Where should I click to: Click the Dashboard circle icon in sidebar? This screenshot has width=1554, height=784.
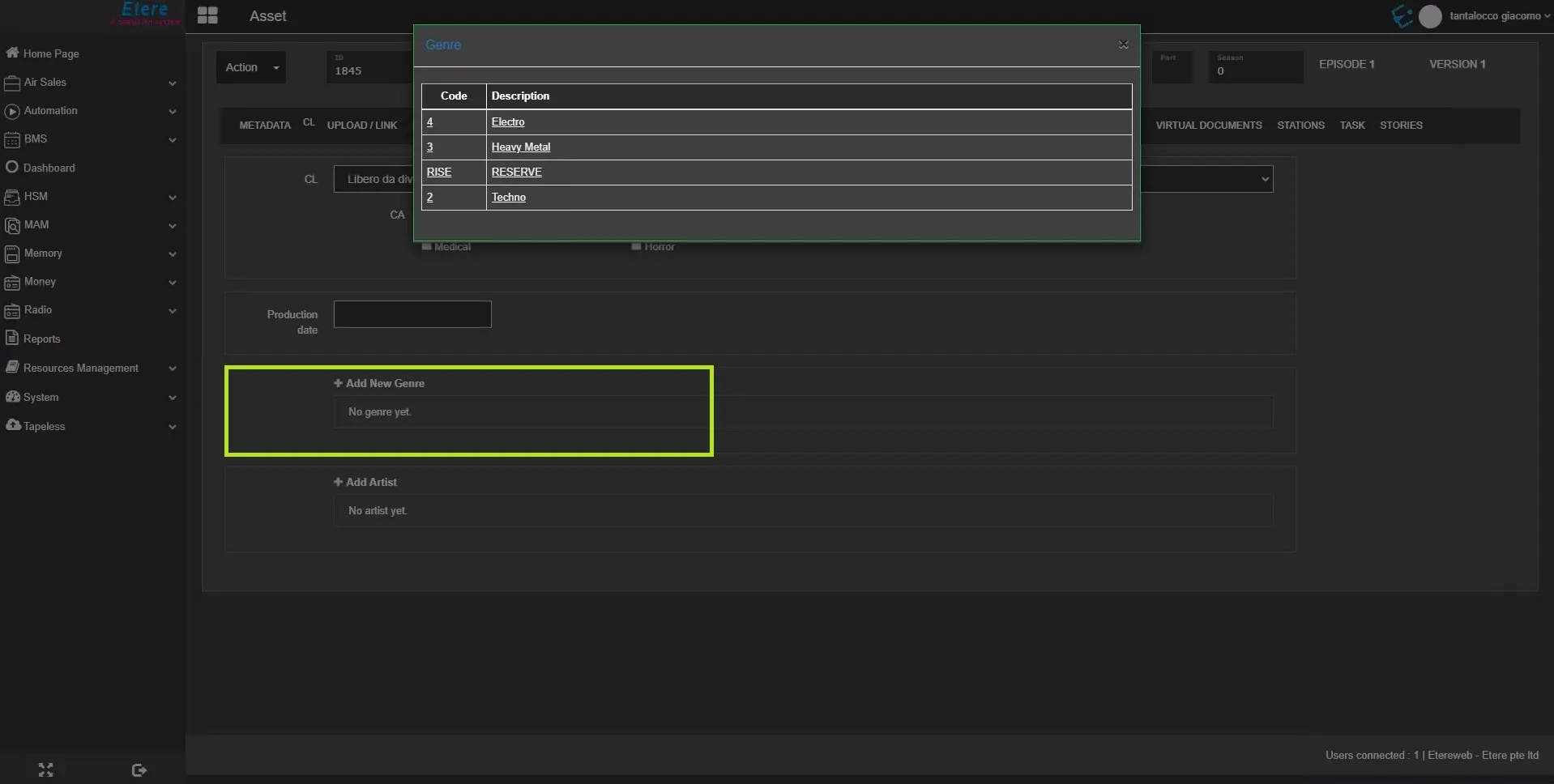coord(12,167)
